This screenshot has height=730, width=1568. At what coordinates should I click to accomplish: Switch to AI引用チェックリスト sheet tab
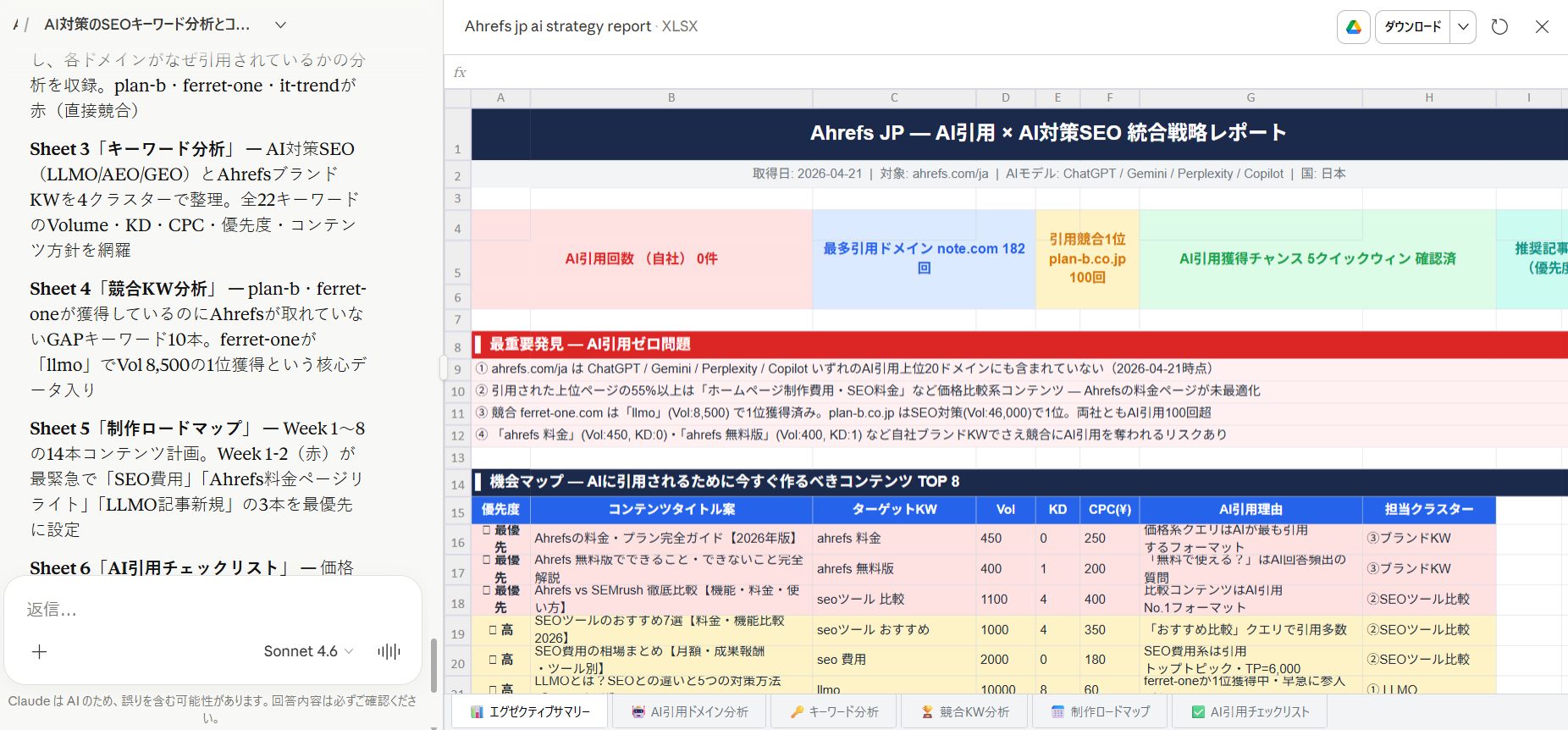pyautogui.click(x=1250, y=712)
